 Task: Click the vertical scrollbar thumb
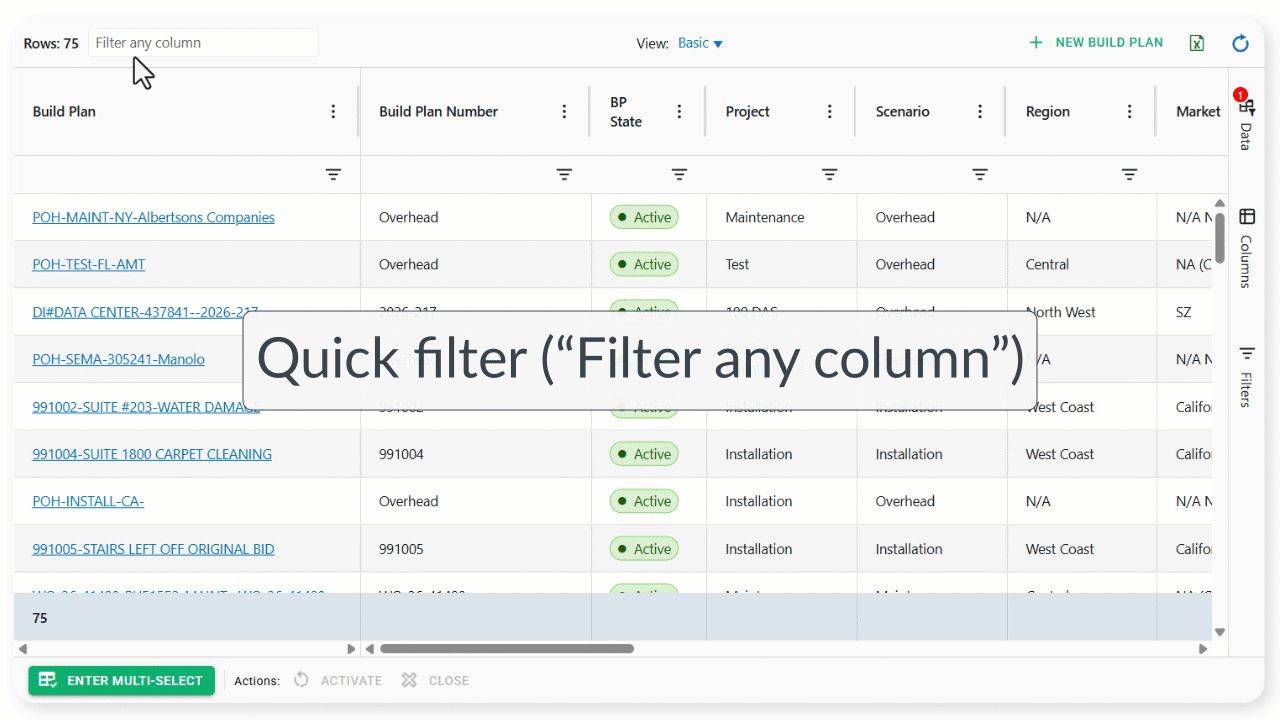point(1220,238)
